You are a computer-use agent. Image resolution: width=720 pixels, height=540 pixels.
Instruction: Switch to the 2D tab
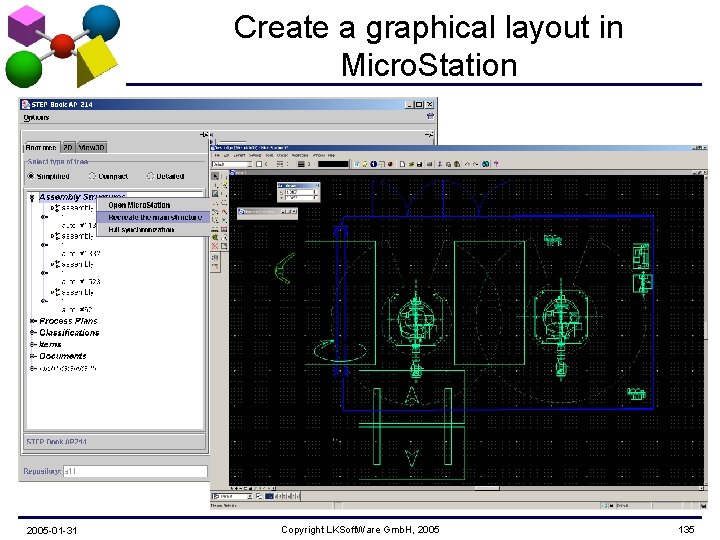click(68, 147)
